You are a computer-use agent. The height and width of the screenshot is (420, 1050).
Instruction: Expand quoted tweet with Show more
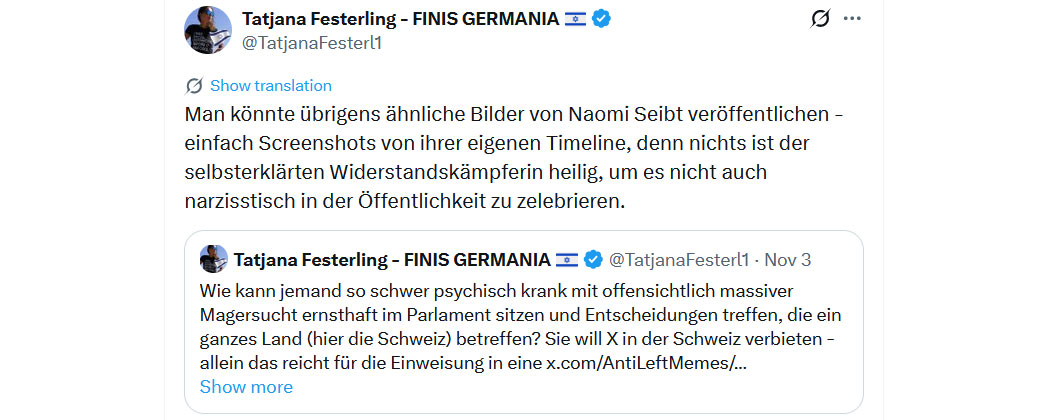pyautogui.click(x=246, y=387)
